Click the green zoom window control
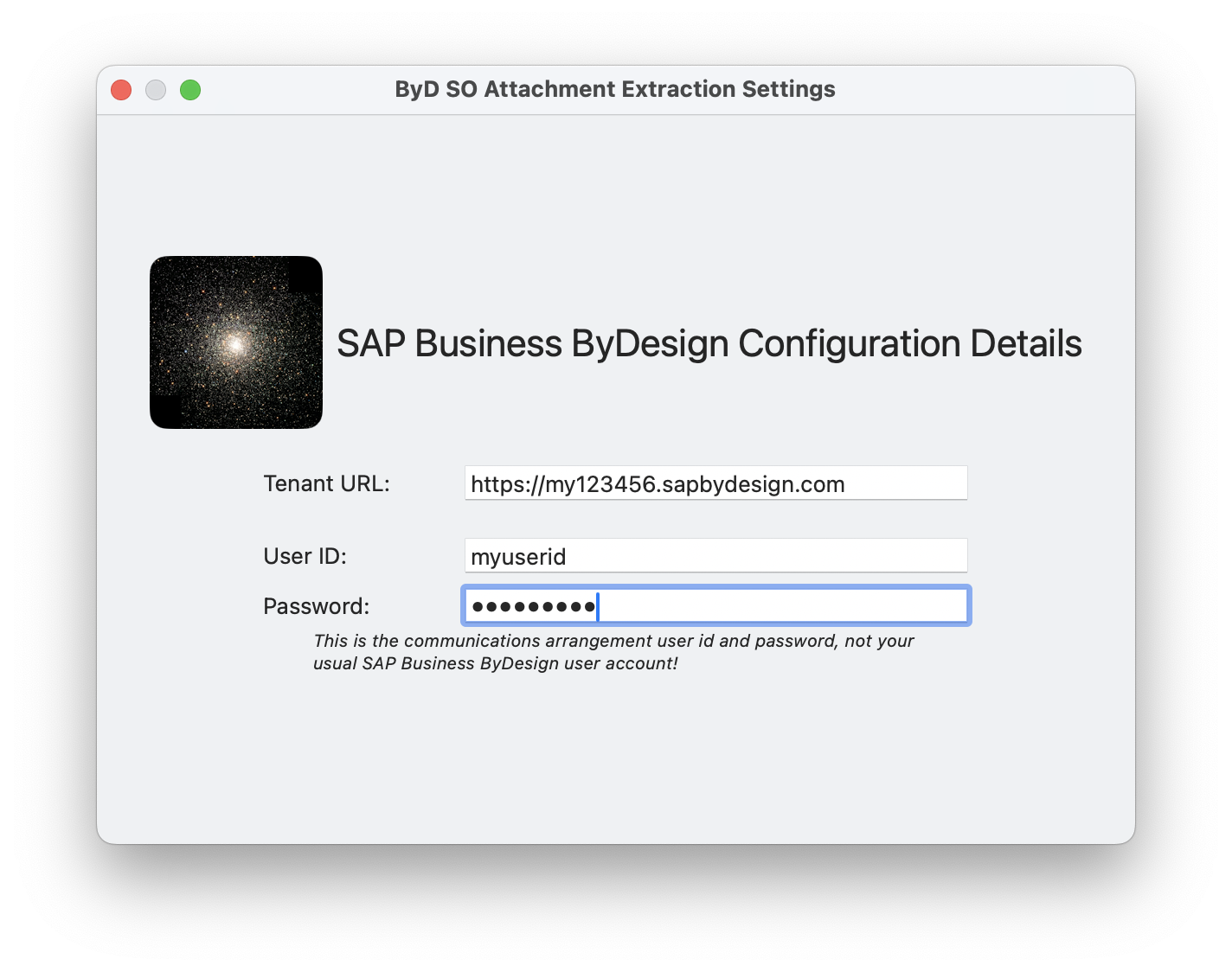1232x972 pixels. [190, 89]
